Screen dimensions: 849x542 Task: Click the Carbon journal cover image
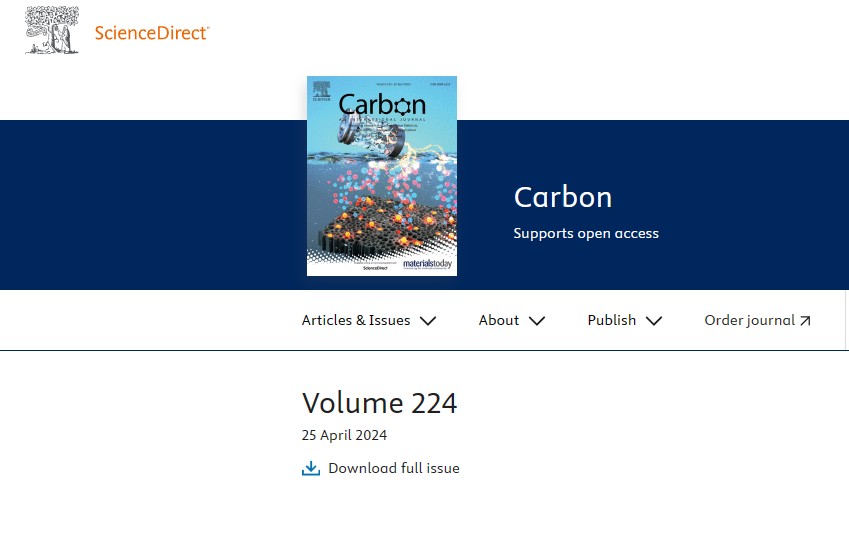[x=382, y=176]
